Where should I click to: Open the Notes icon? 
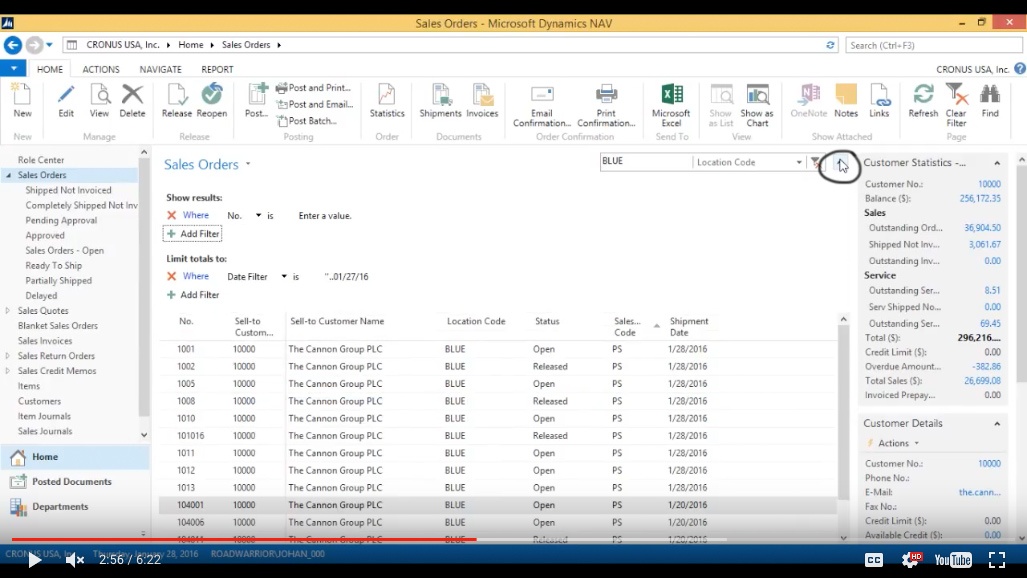(846, 96)
